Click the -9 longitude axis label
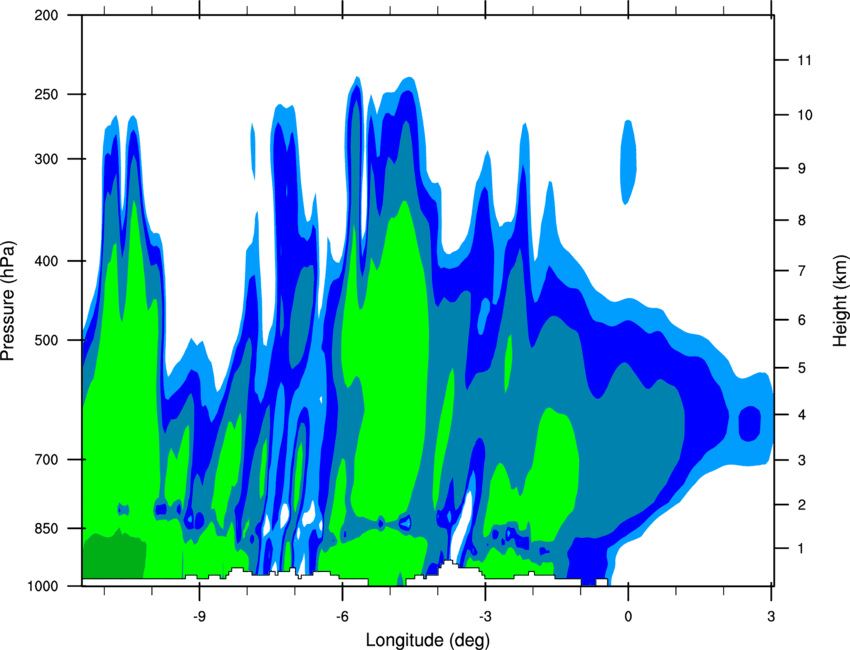 pyautogui.click(x=199, y=617)
